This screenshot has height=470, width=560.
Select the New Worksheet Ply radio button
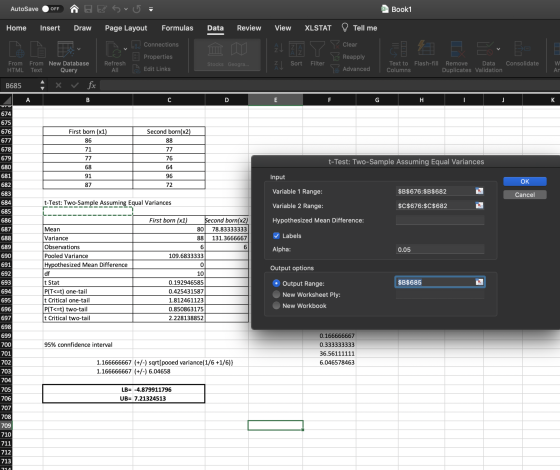276,294
